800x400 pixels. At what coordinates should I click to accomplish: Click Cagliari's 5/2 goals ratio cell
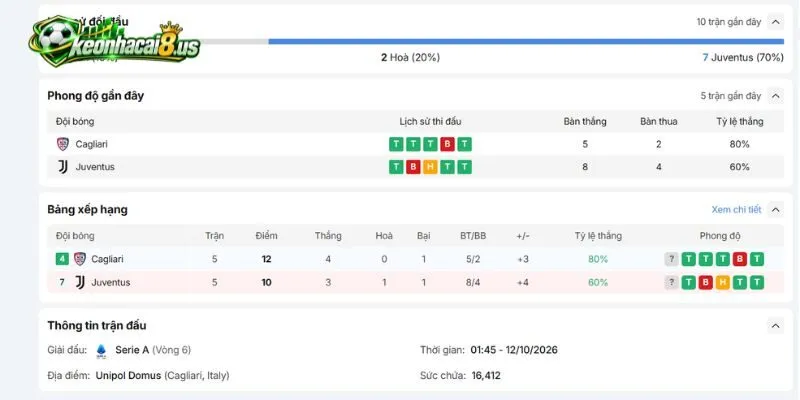(x=473, y=259)
